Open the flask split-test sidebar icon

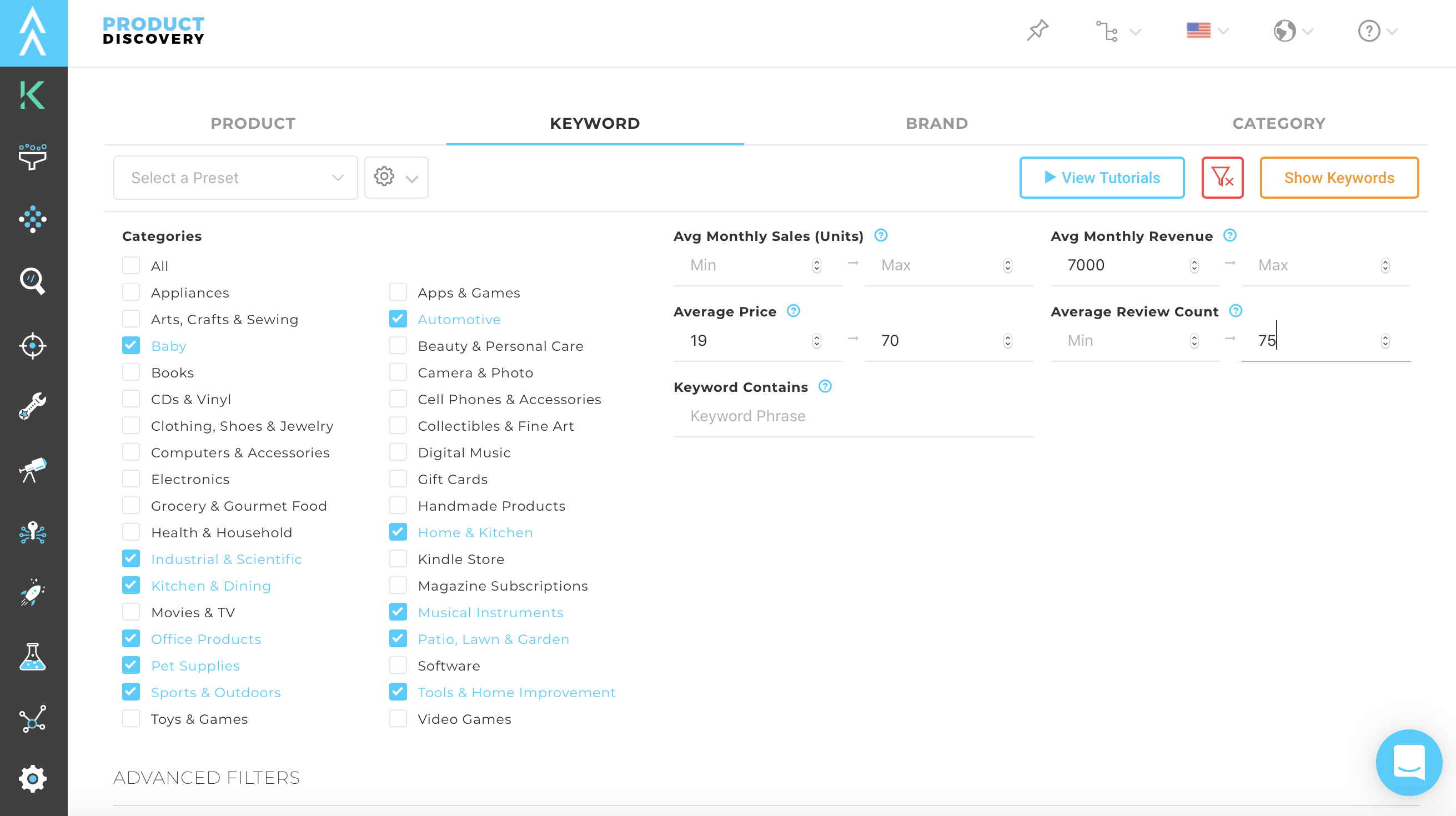(32, 656)
